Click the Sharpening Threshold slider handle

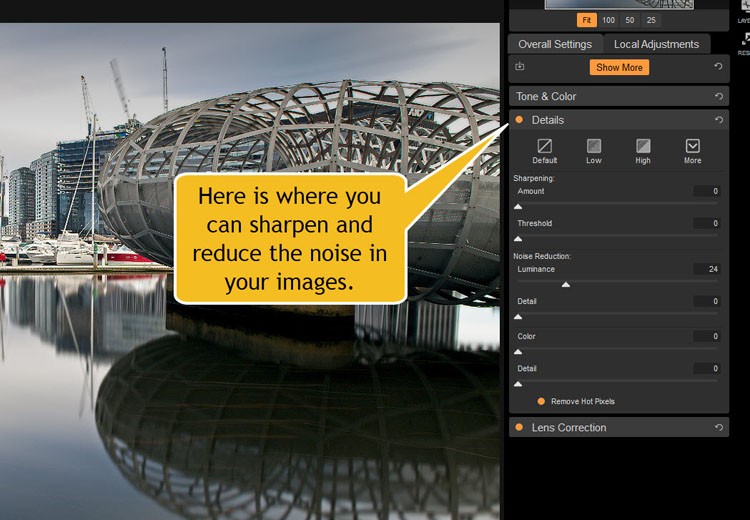[518, 239]
